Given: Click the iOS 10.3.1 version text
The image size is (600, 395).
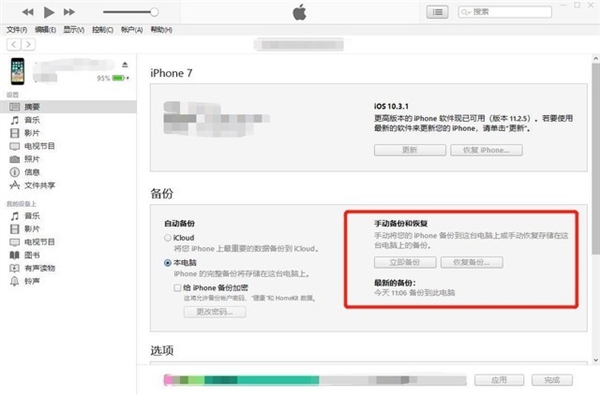Looking at the screenshot, I should (391, 106).
